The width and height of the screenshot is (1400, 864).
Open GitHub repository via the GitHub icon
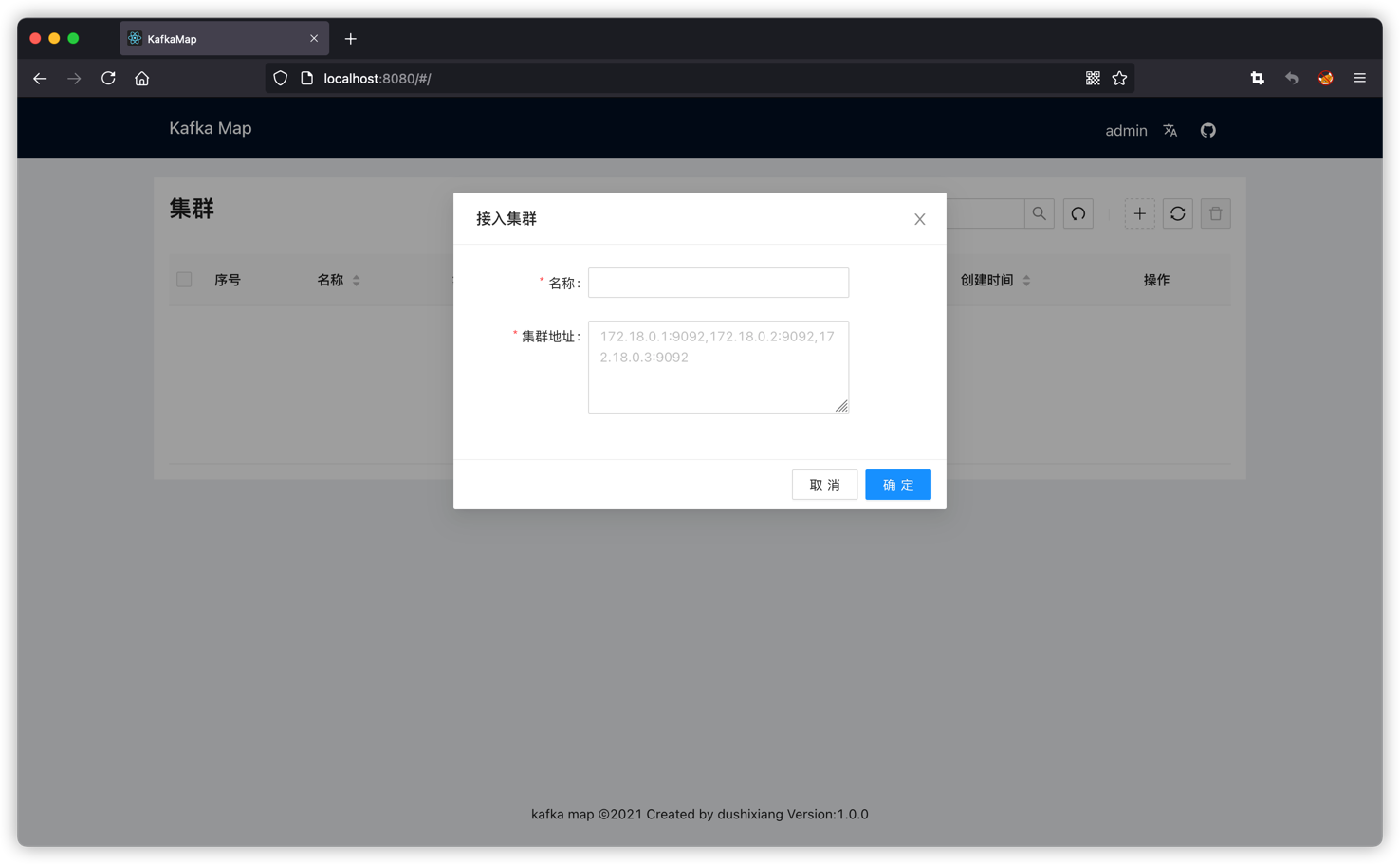tap(1207, 130)
